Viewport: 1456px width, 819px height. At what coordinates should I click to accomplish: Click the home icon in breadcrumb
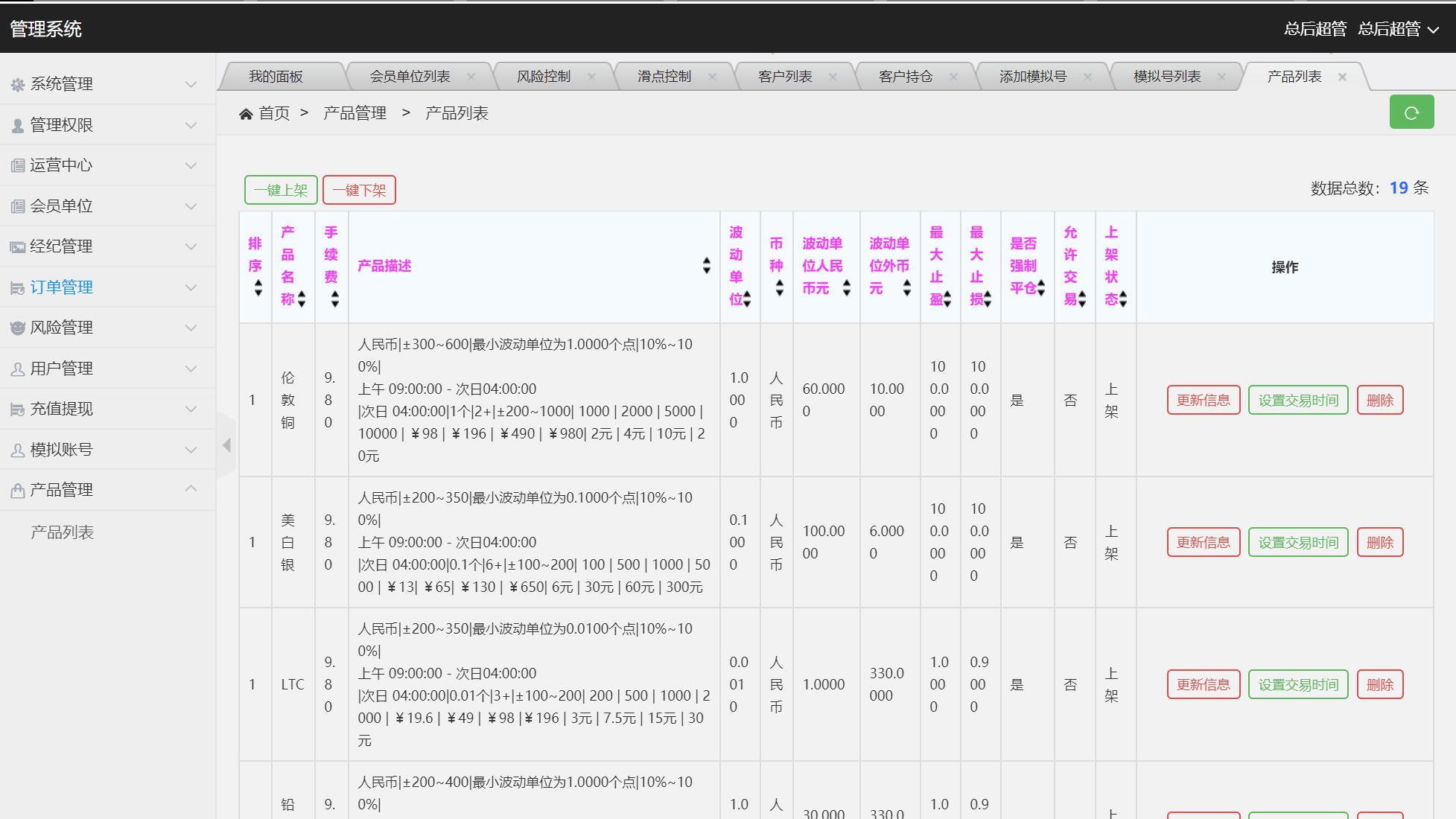[x=246, y=114]
